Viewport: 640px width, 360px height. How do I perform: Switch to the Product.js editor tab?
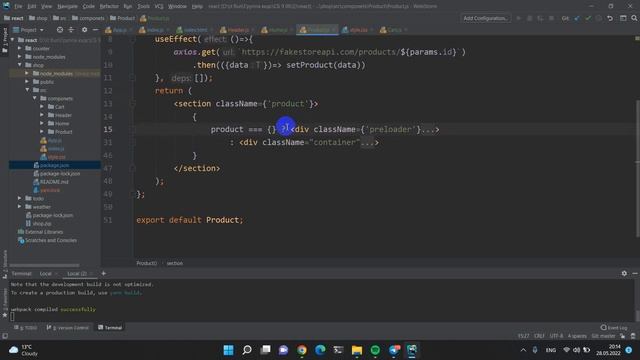[317, 30]
